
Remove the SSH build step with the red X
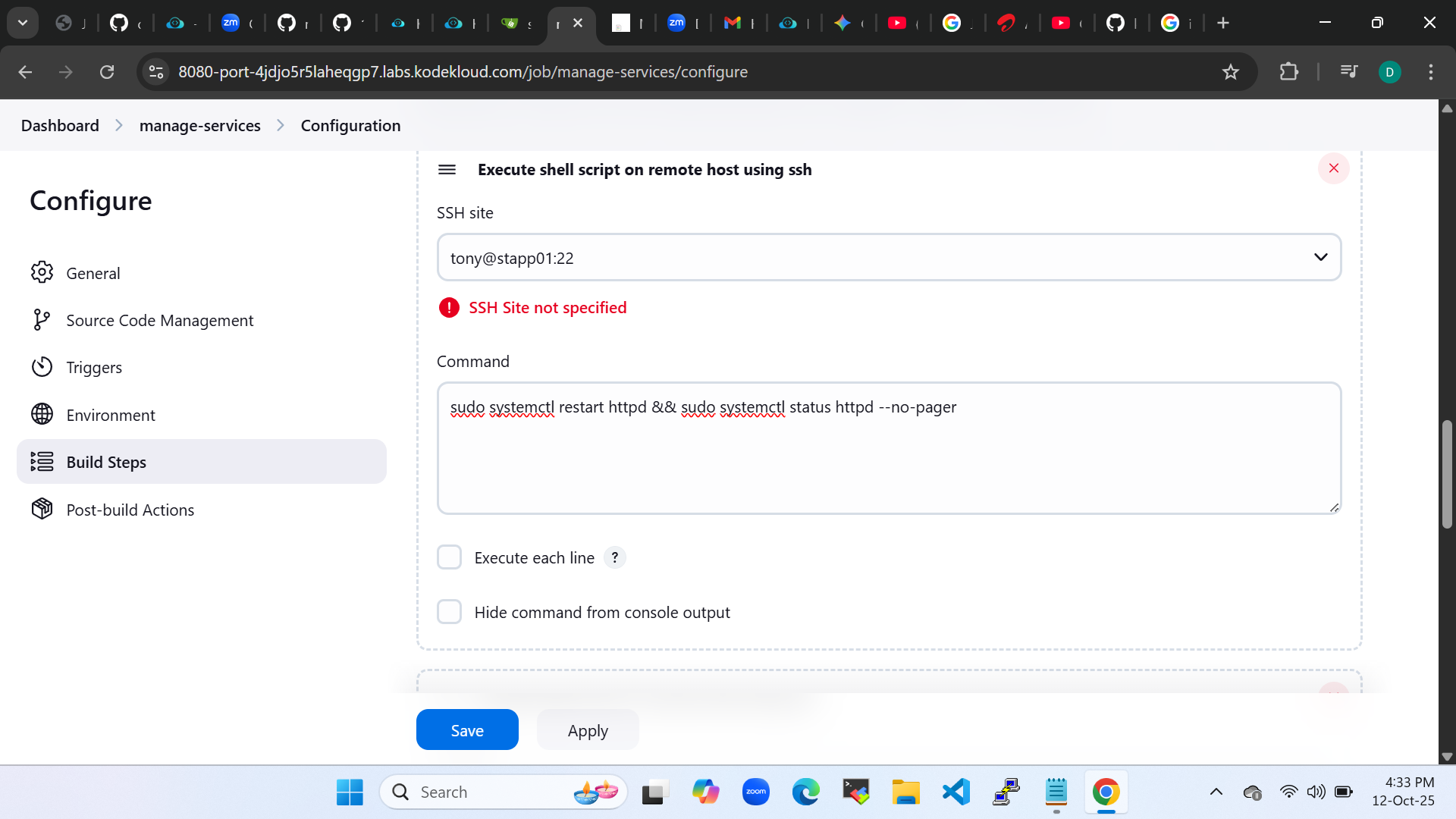(1333, 168)
